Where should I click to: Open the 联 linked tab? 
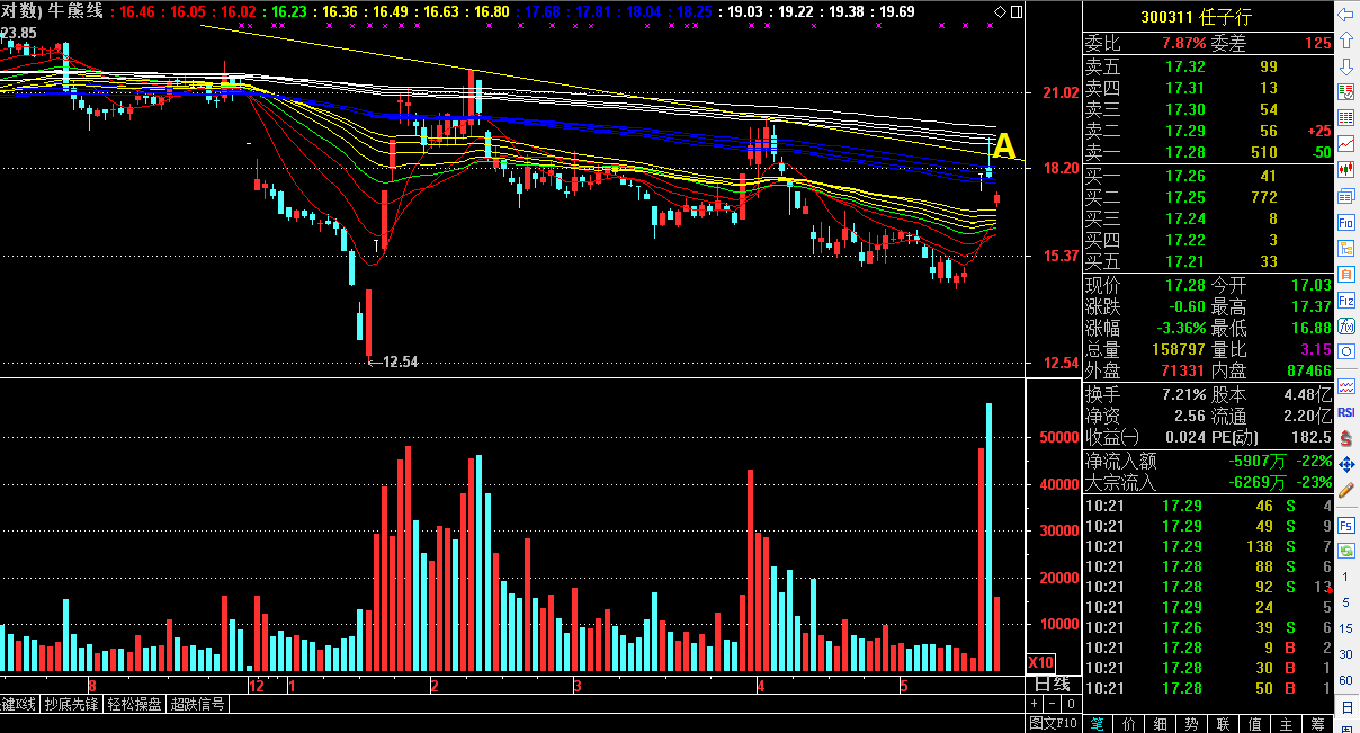coord(1224,723)
